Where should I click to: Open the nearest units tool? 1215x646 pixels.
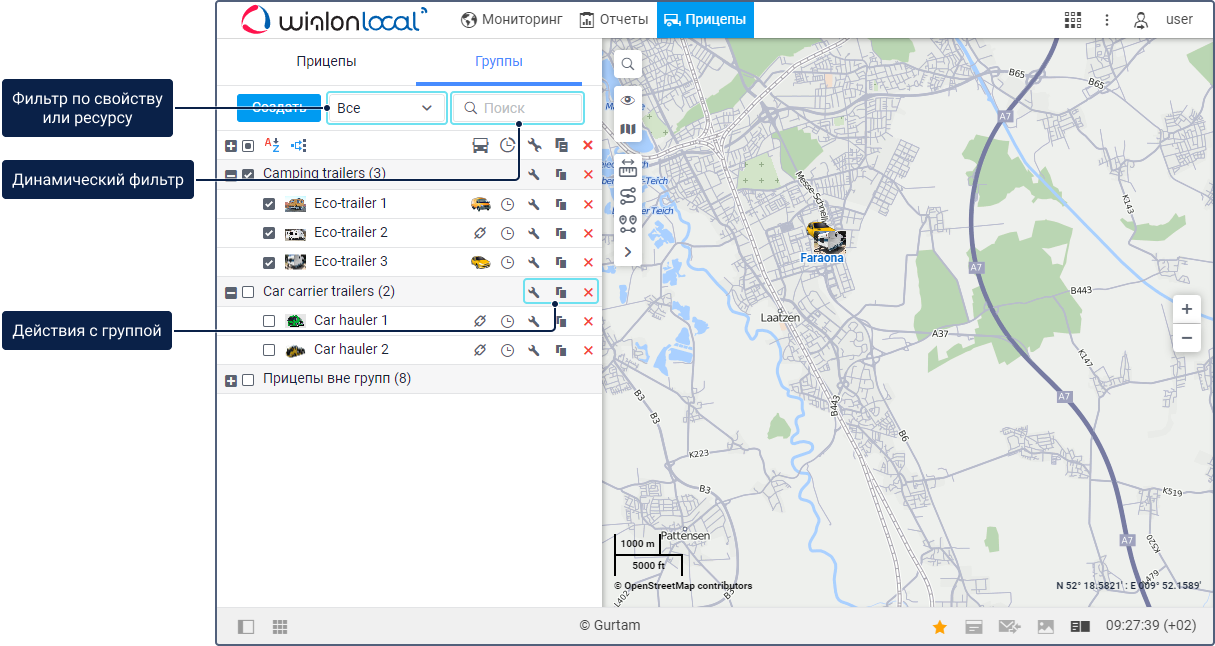click(628, 224)
